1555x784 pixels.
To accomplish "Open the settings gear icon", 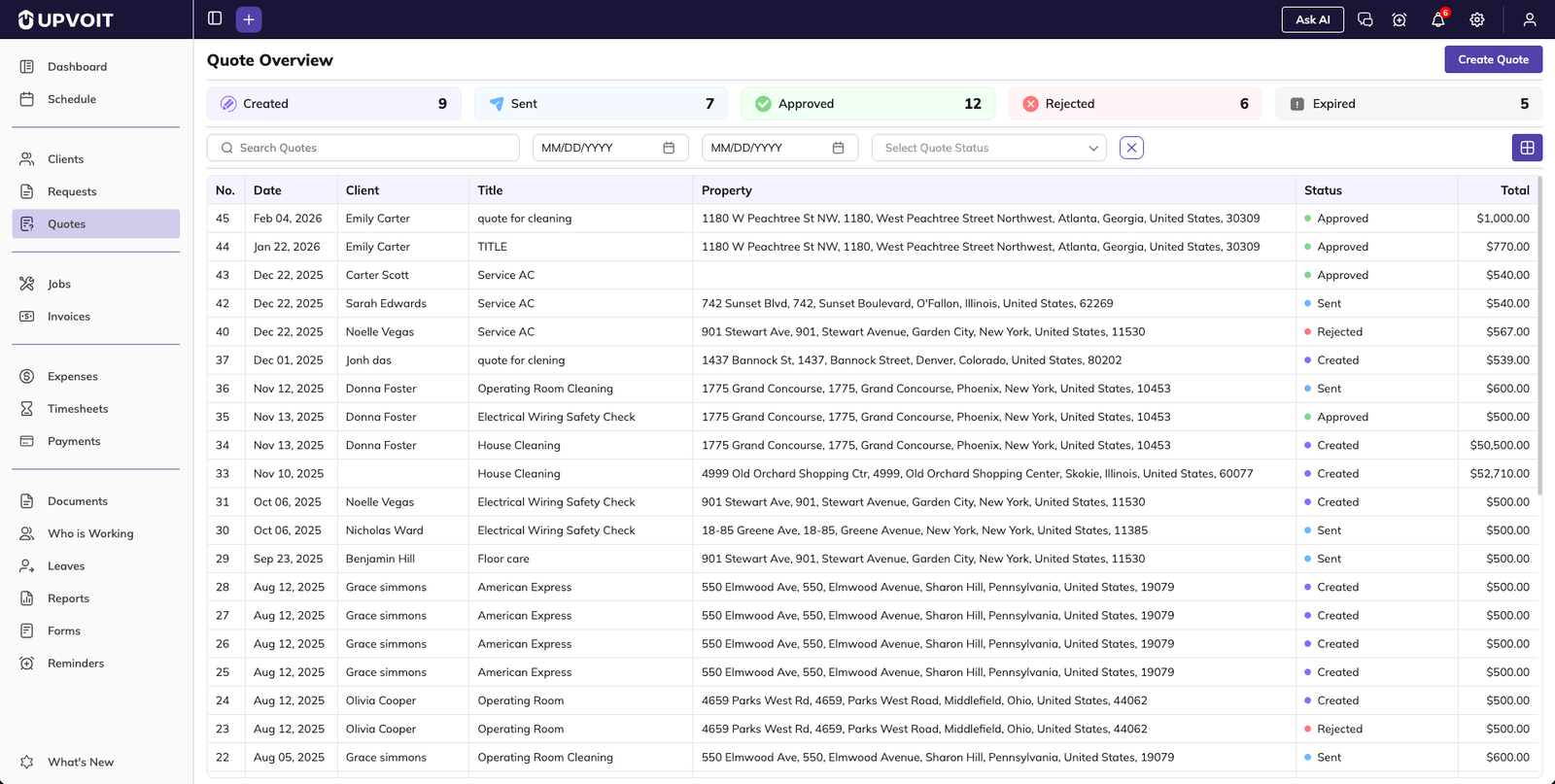I will click(x=1476, y=19).
